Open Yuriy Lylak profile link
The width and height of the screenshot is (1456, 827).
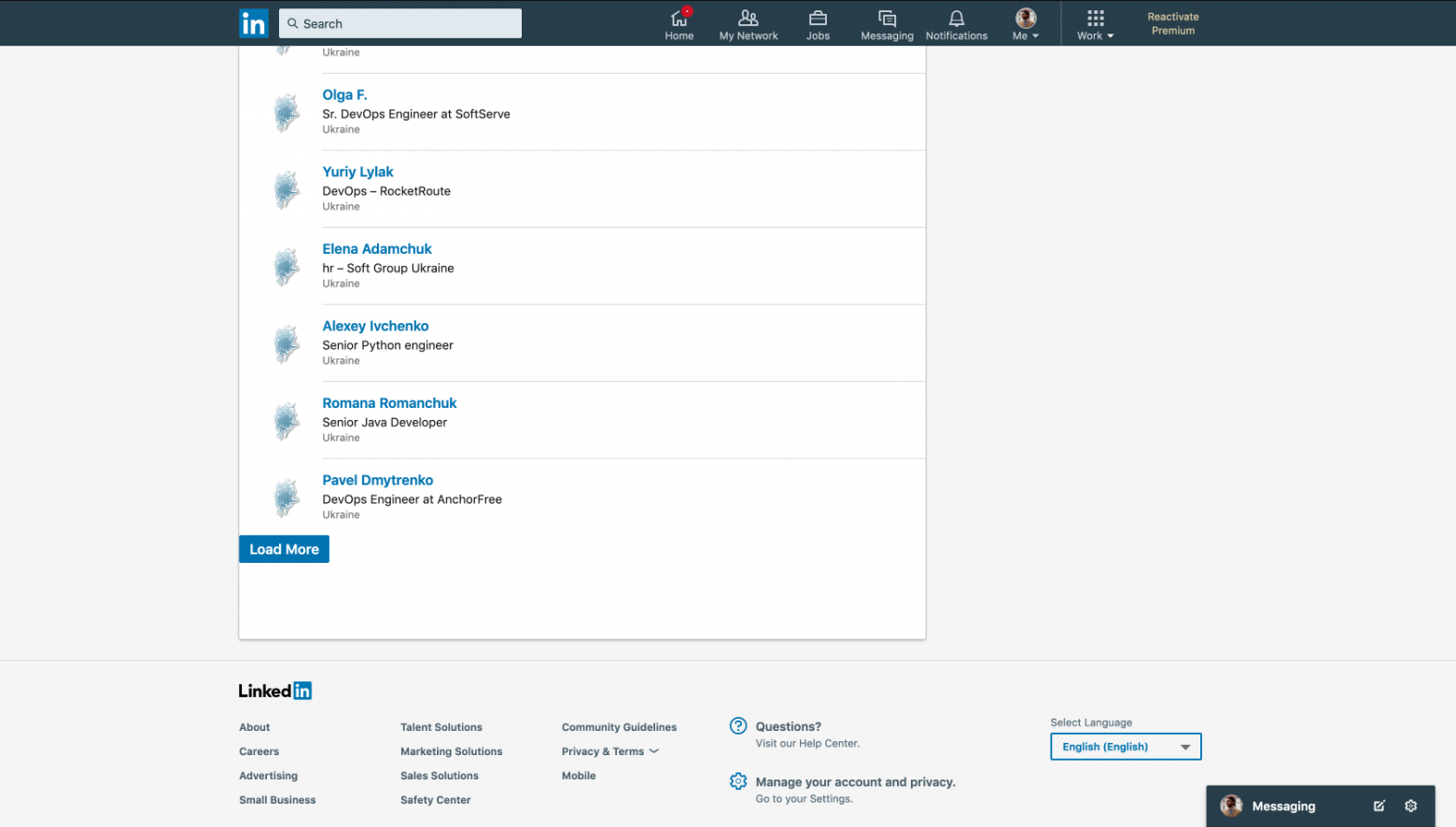[x=357, y=172]
